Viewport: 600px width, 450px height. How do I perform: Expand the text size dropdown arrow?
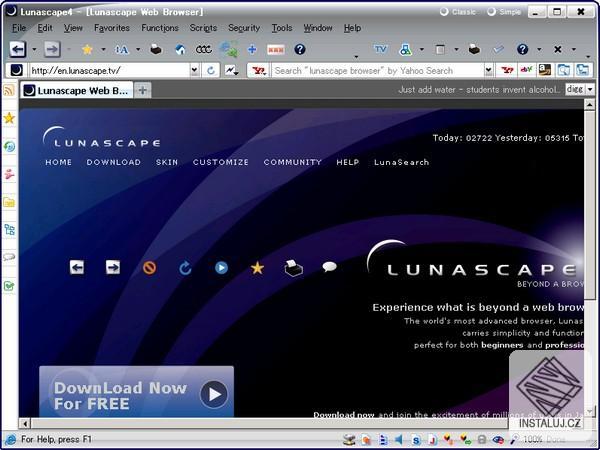[x=138, y=49]
